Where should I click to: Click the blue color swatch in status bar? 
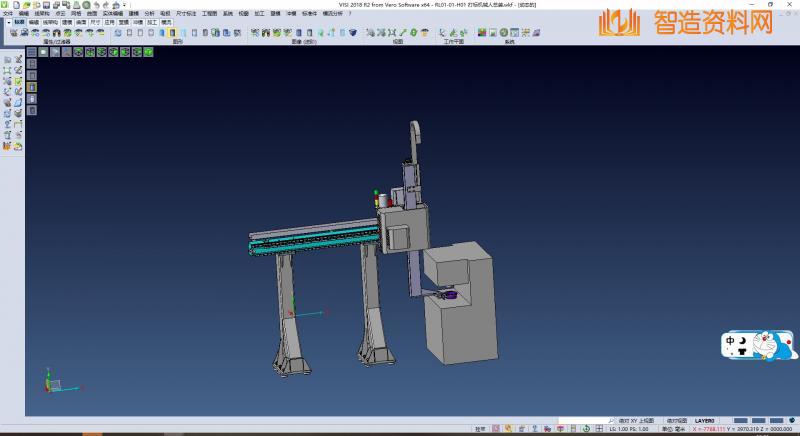point(740,421)
